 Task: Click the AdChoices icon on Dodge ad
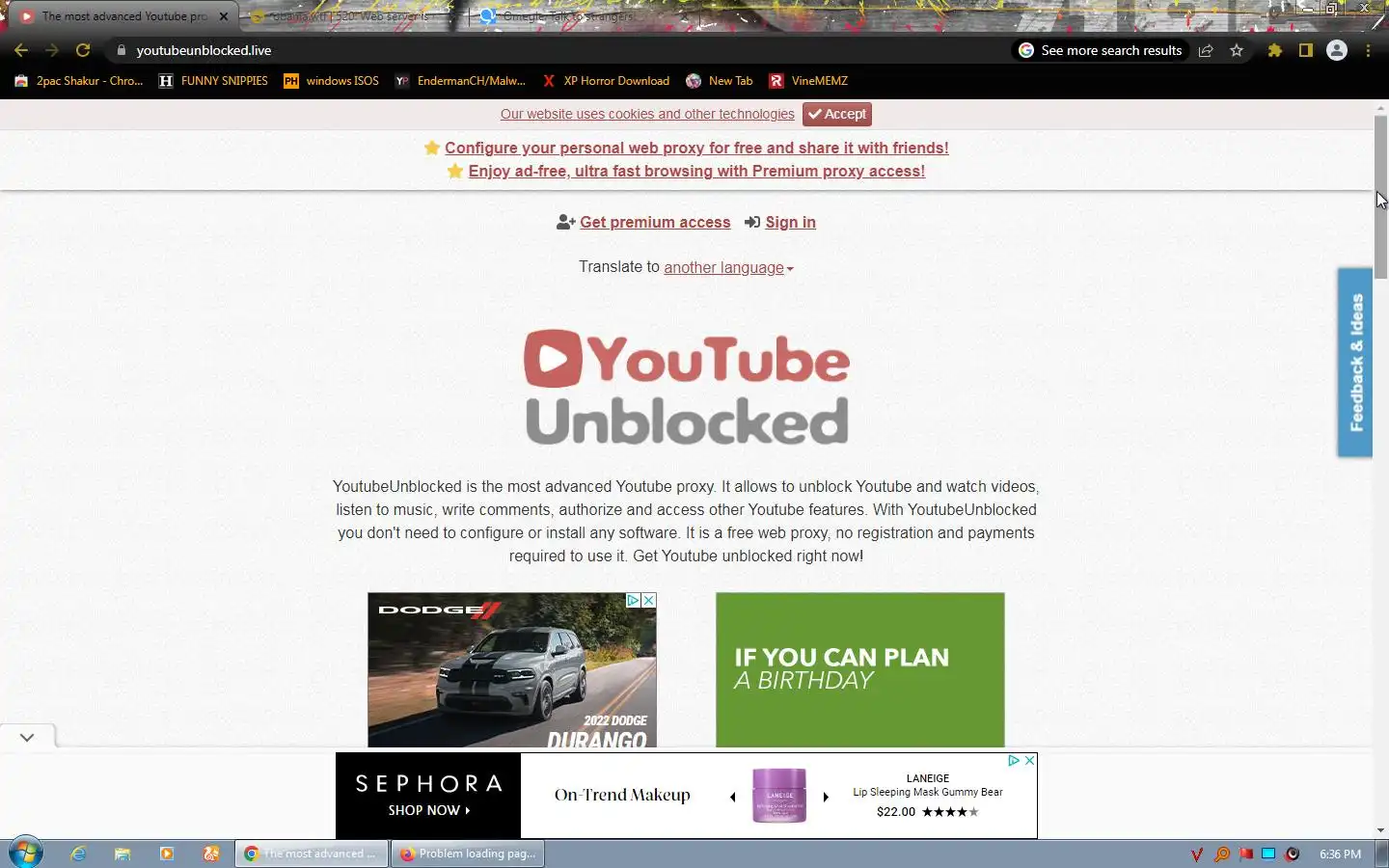634,600
